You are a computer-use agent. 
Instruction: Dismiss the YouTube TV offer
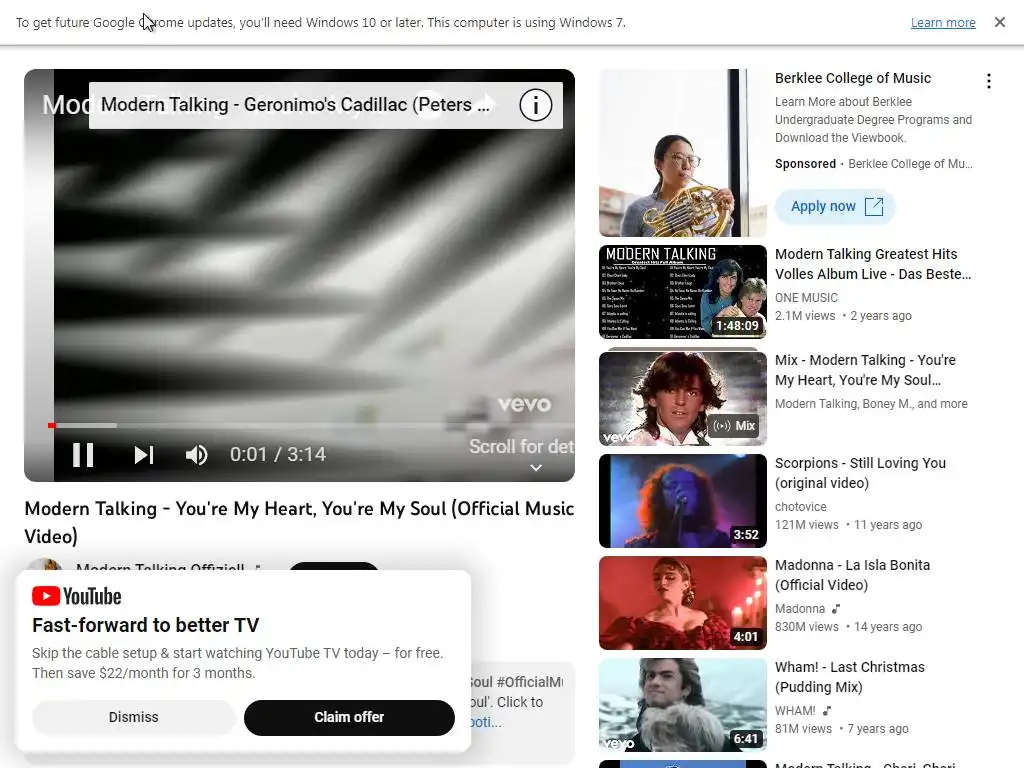133,717
